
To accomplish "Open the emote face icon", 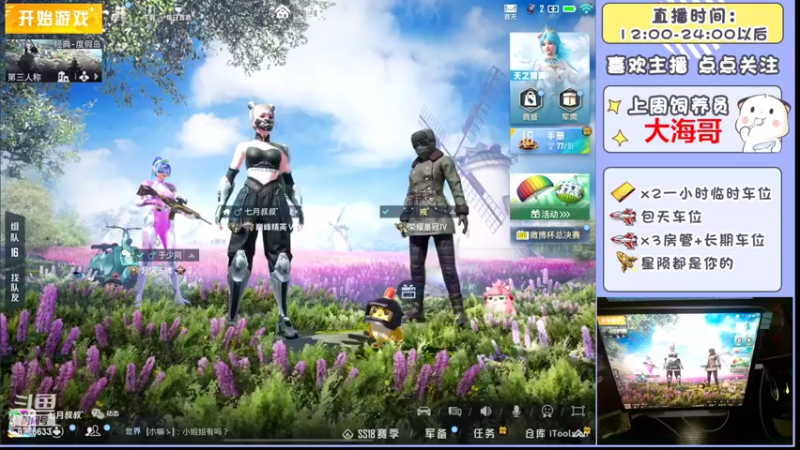I will tap(547, 411).
